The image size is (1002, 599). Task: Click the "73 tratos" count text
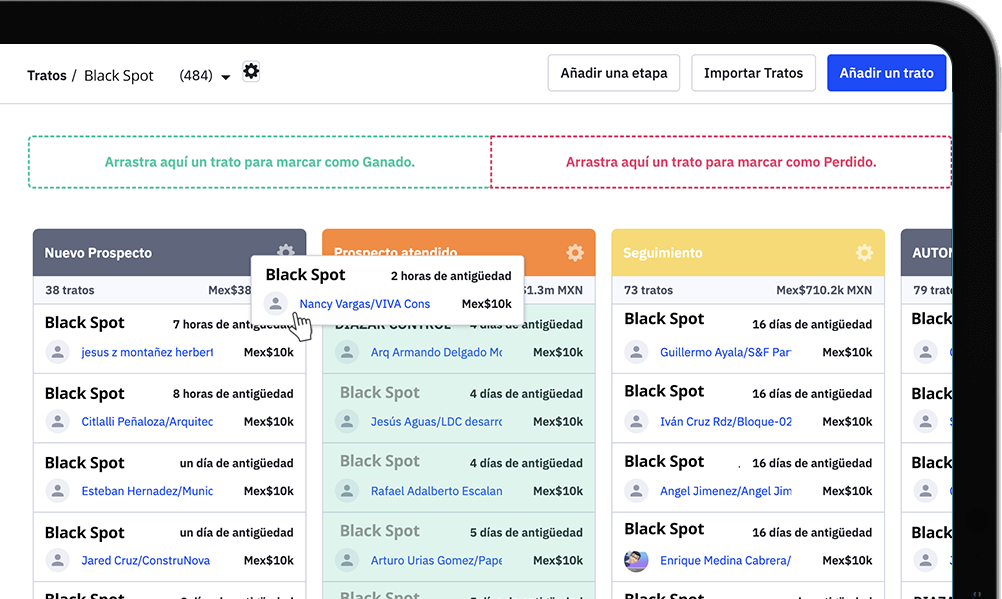[649, 290]
